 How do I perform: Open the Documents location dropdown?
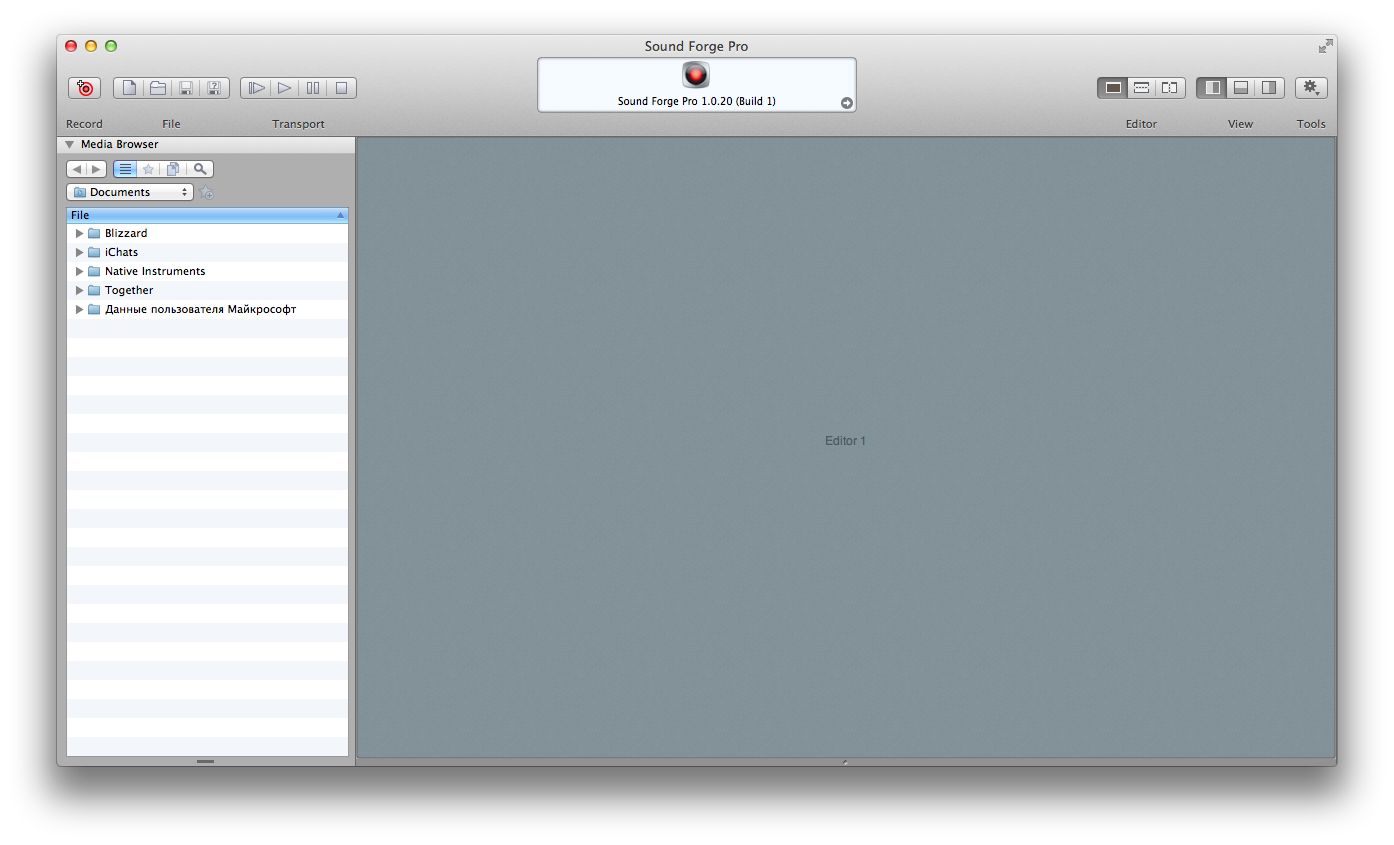130,192
